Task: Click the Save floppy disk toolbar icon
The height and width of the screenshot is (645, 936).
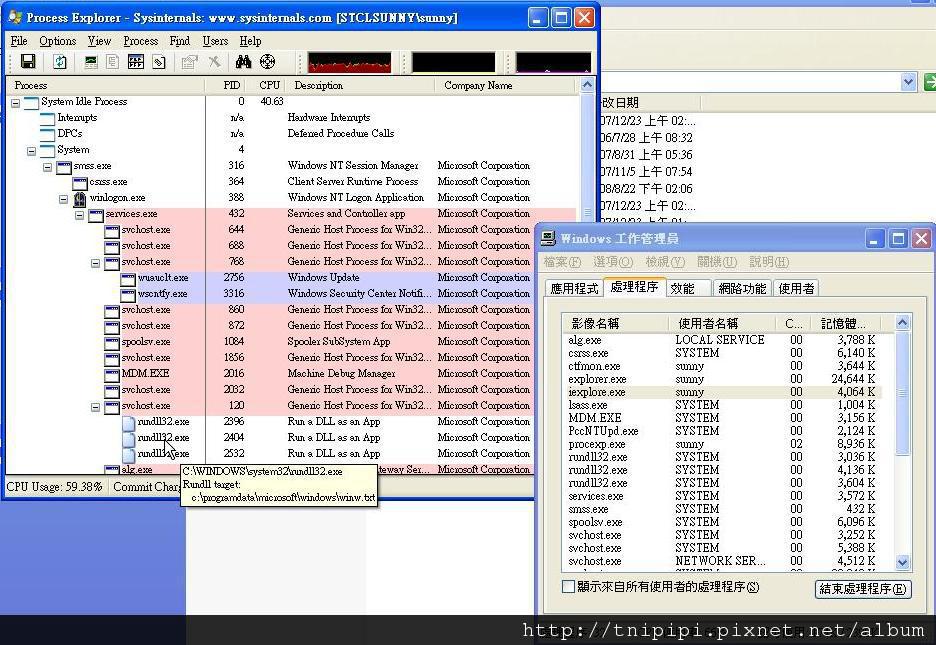Action: pyautogui.click(x=28, y=61)
